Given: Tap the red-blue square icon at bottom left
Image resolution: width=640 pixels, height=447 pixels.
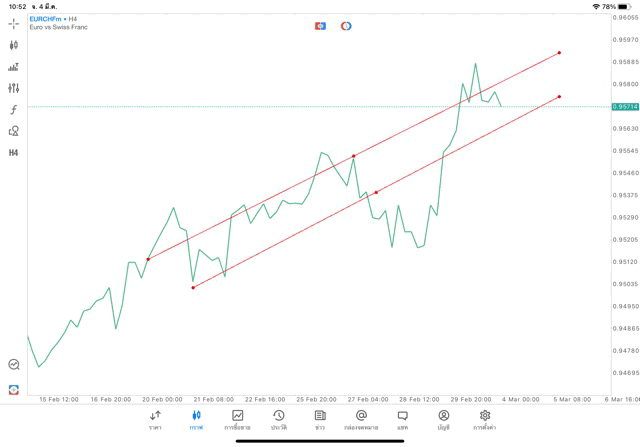Looking at the screenshot, I should (x=14, y=389).
